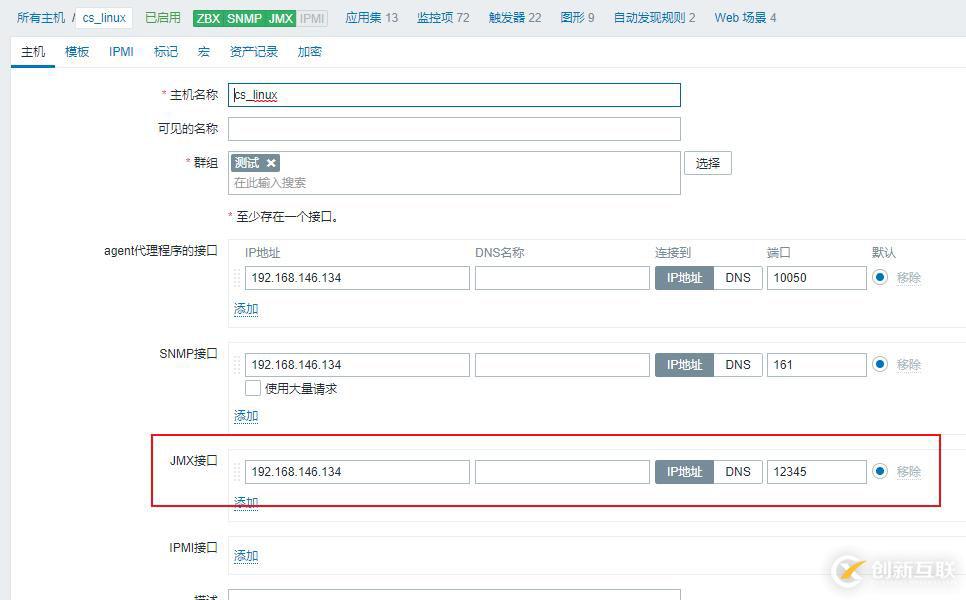Switch the JMX interface connection to DNS

pyautogui.click(x=738, y=471)
